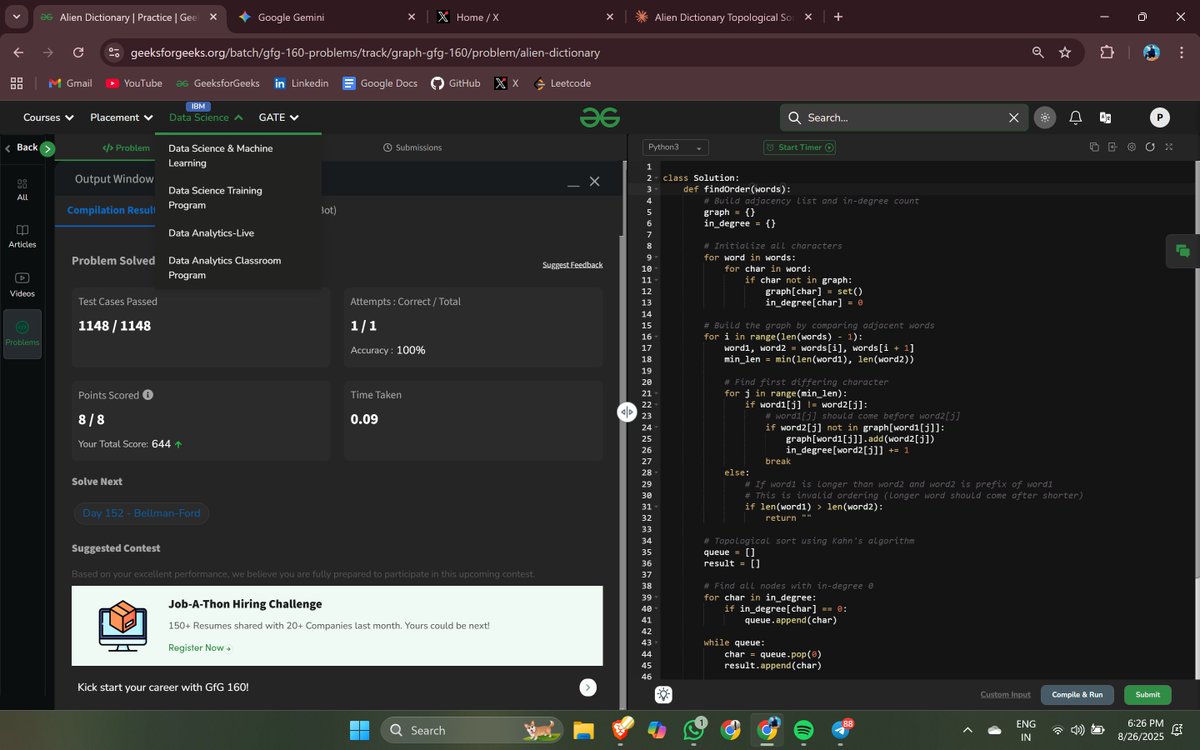
Task: Open the Windows Start menu
Action: click(x=360, y=730)
